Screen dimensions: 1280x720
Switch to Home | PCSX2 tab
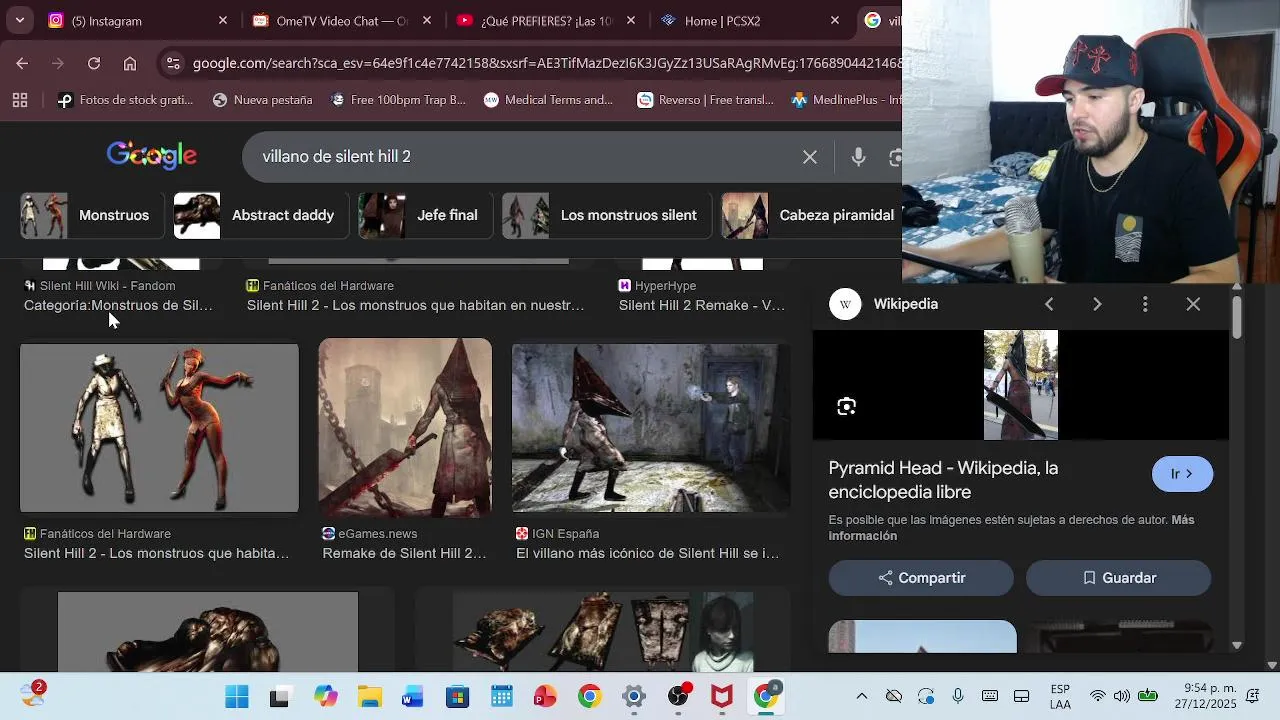(750, 20)
